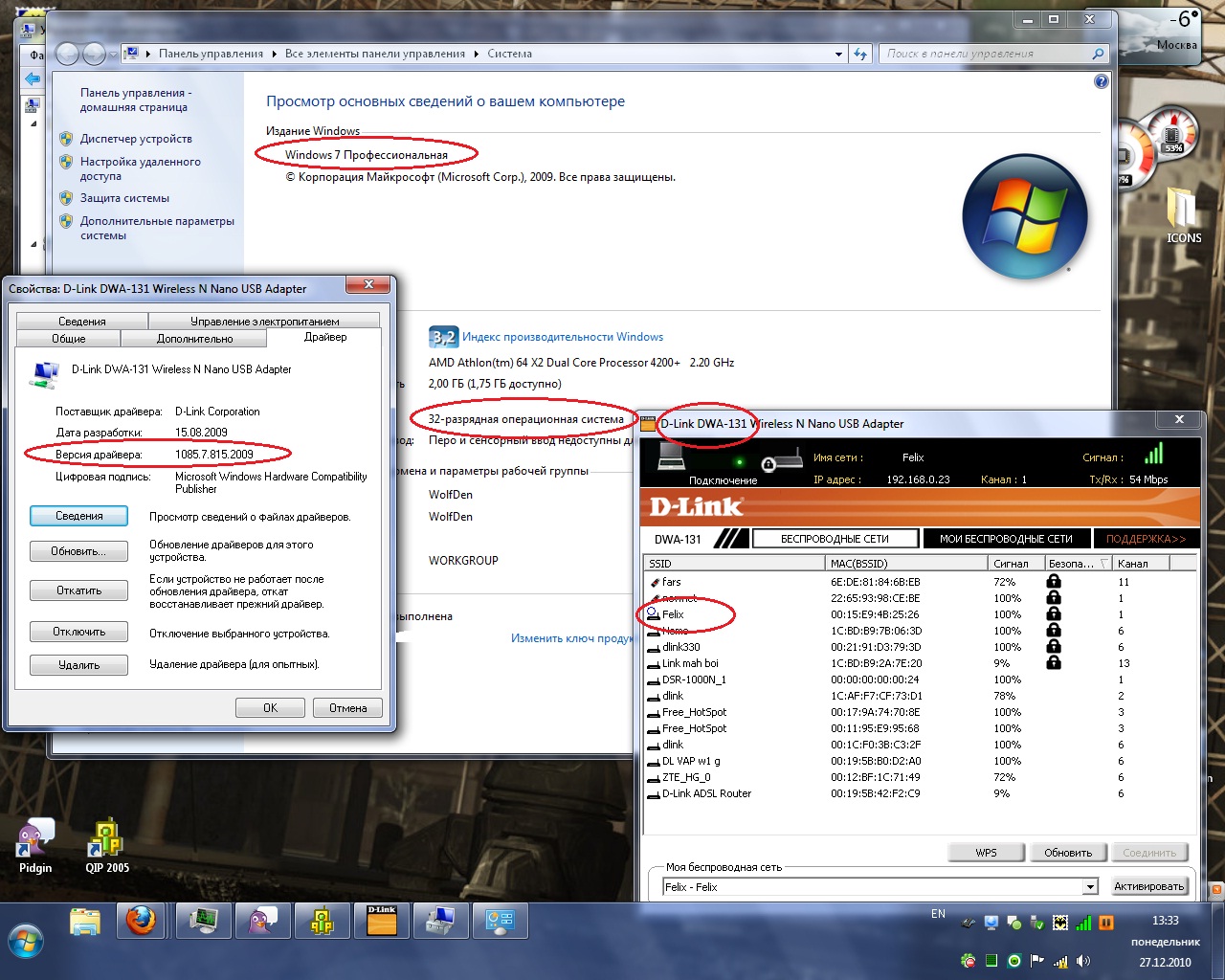
Task: Open the QIP 2005 desktop shortcut
Action: point(106,844)
